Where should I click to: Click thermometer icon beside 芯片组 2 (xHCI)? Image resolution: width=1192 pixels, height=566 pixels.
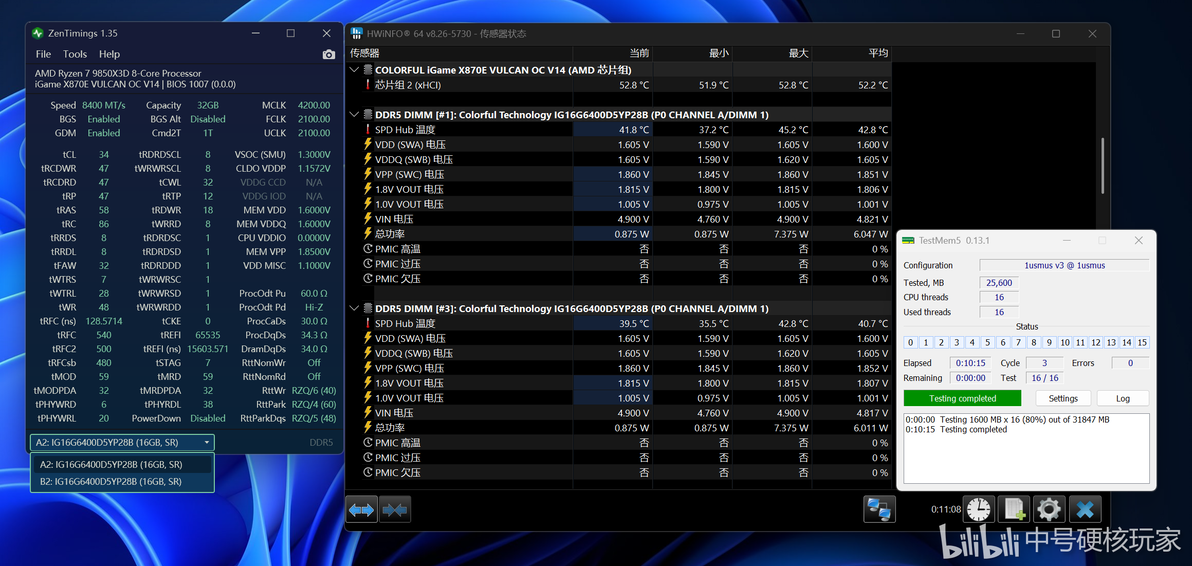coord(368,85)
